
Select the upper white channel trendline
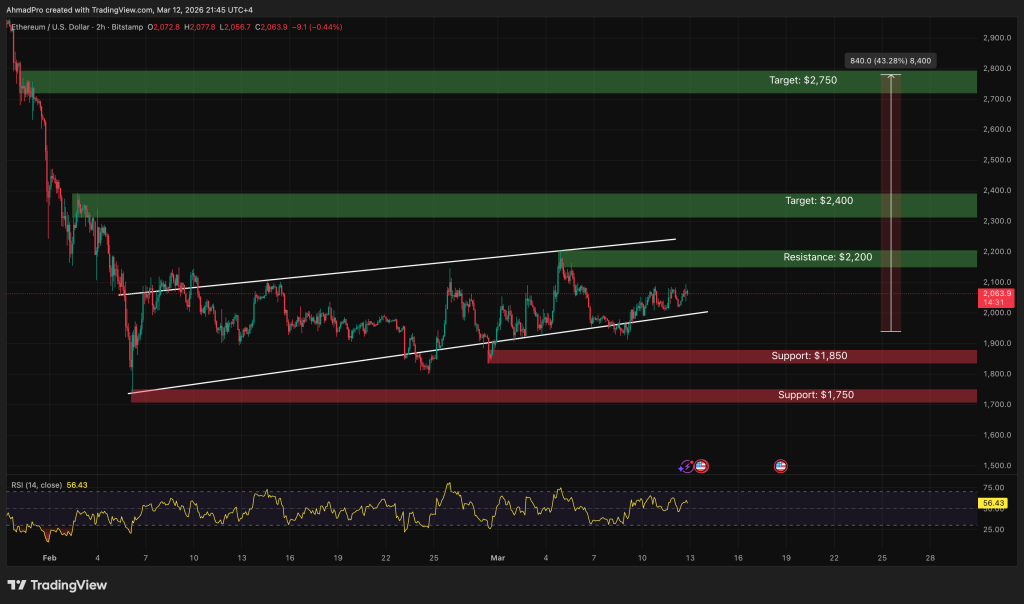[400, 267]
